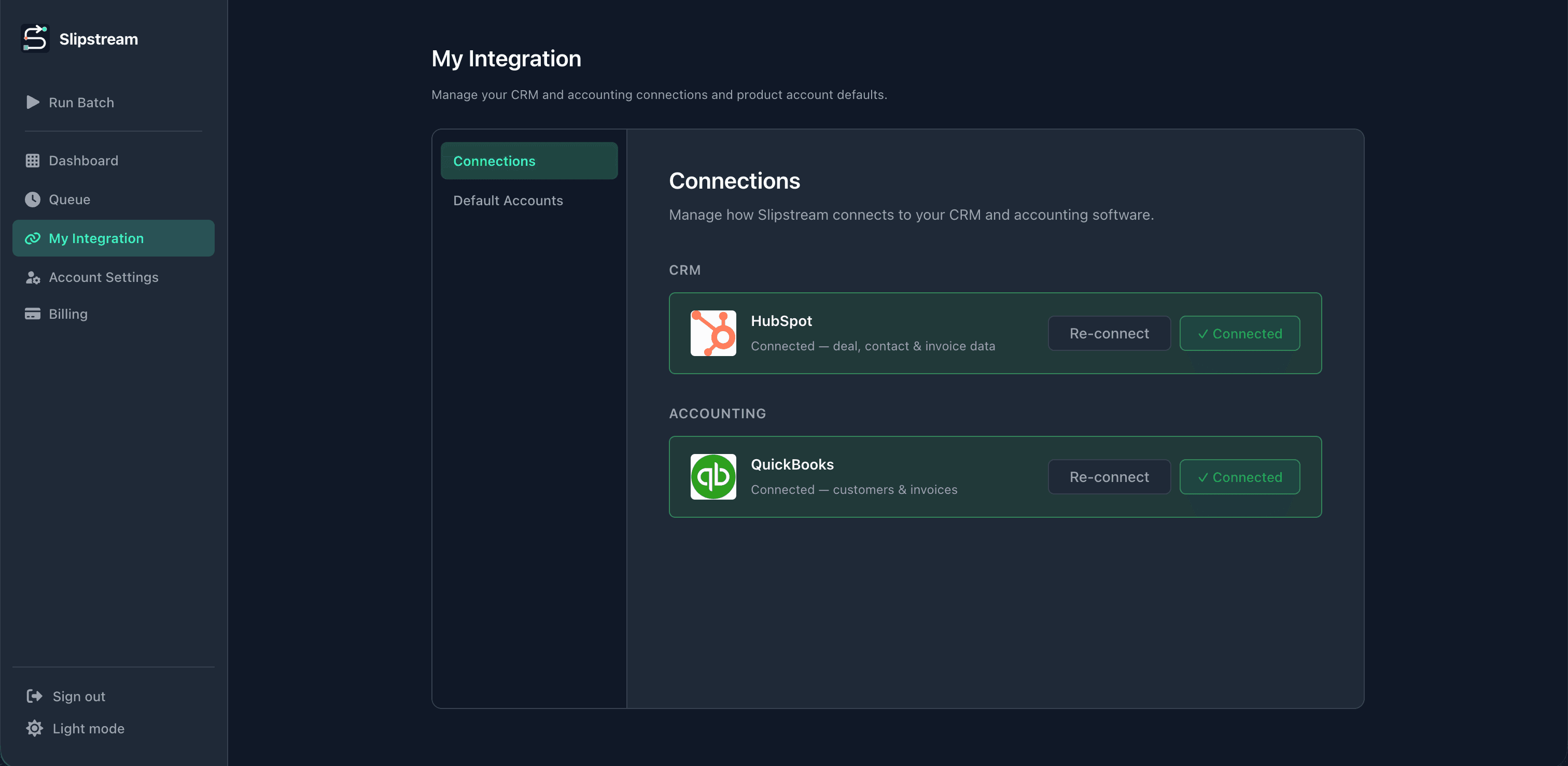Open Run Batch from the sidebar
Viewport: 1568px width, 766px height.
tap(113, 102)
